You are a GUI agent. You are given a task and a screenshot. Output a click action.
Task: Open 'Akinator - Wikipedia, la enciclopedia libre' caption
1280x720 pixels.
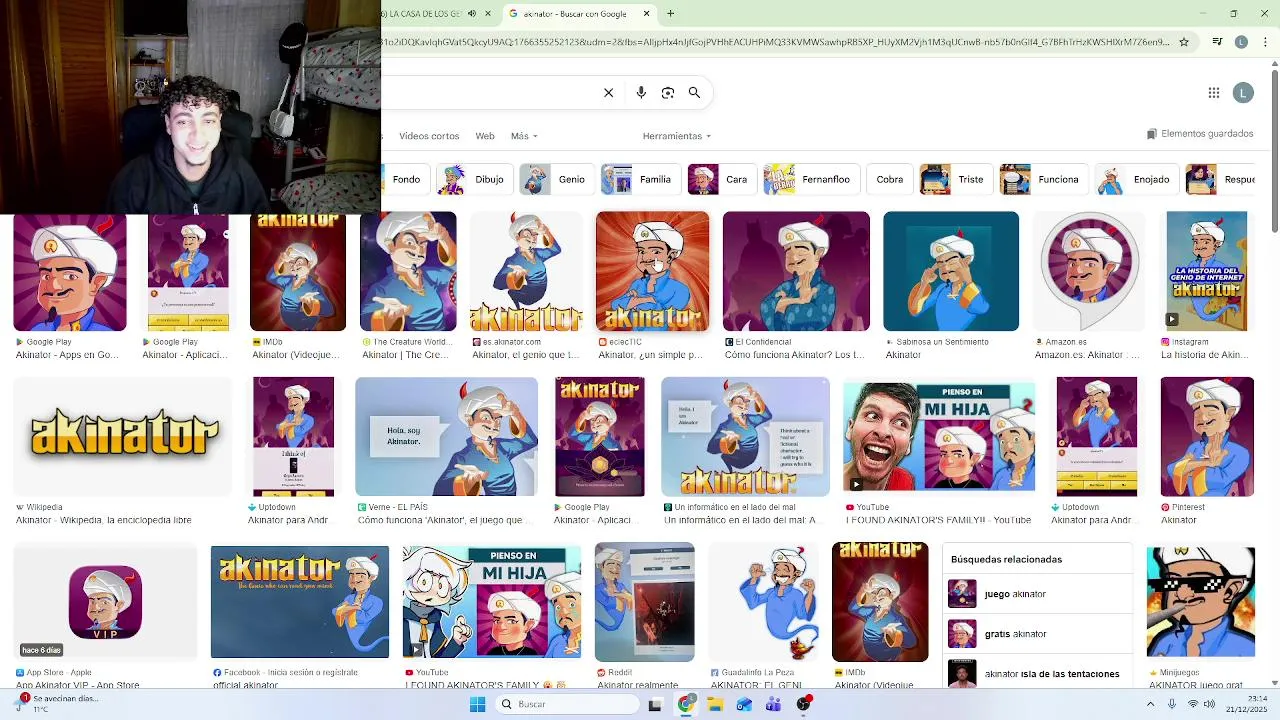point(103,520)
